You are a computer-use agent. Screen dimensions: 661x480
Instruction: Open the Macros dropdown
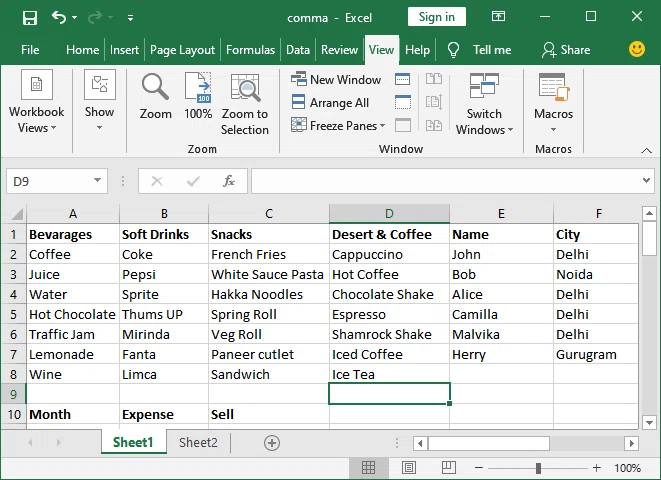pyautogui.click(x=554, y=103)
